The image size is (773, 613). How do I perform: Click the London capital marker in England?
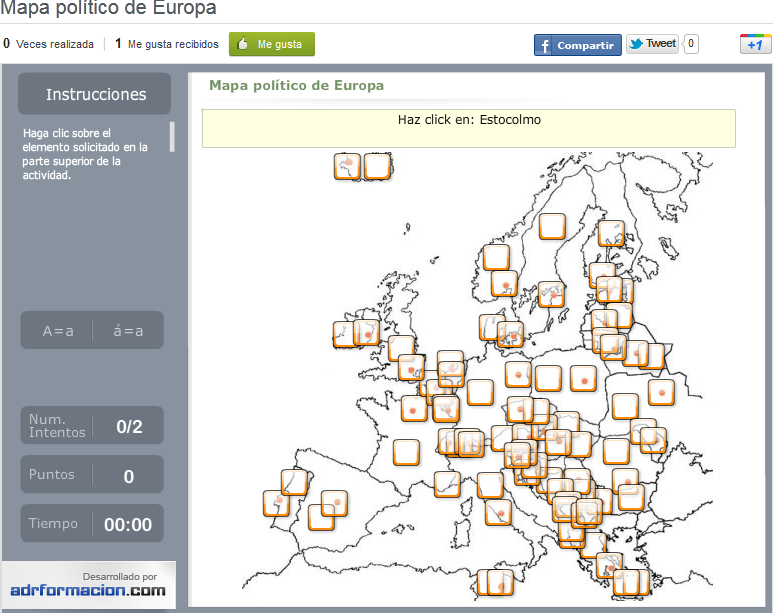(411, 367)
